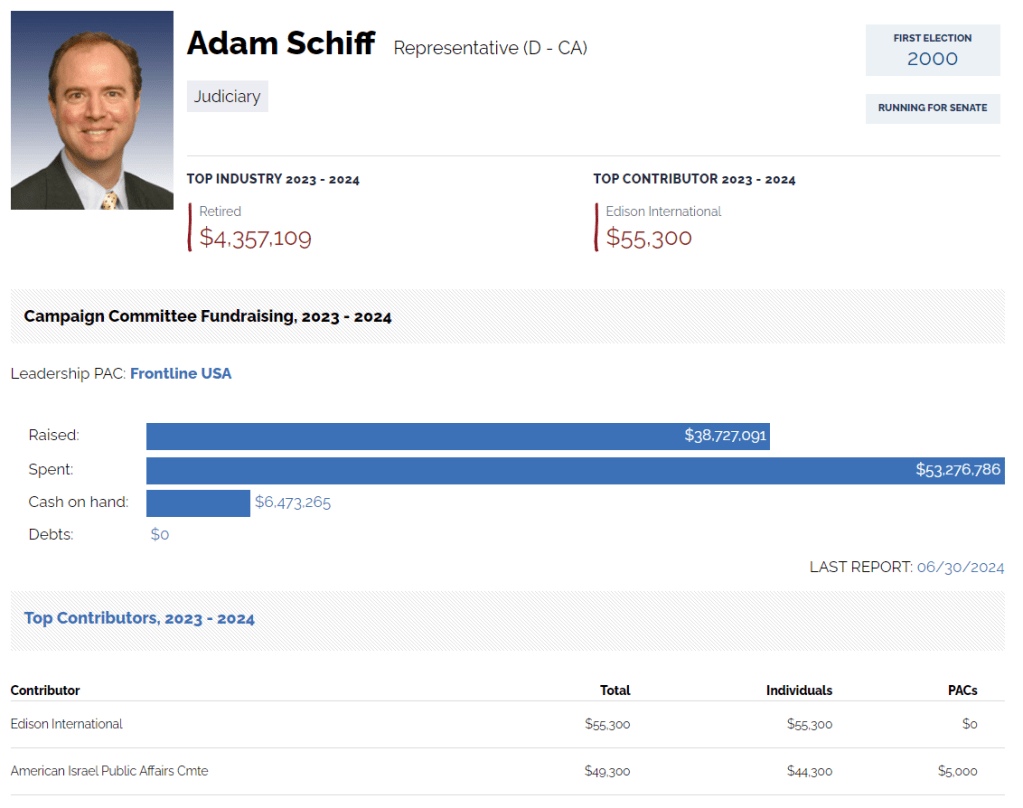Click top contributor amount $55,300

click(x=649, y=238)
